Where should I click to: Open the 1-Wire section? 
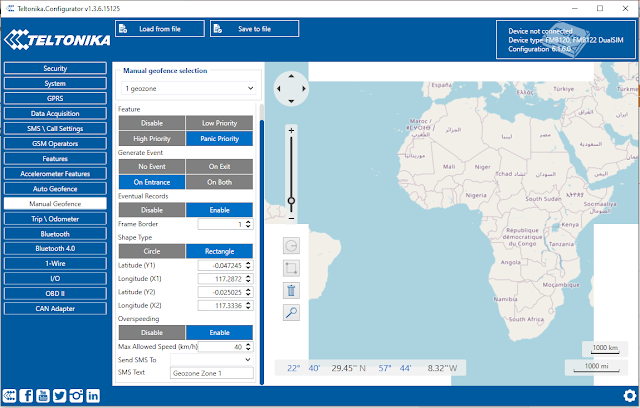pos(55,264)
